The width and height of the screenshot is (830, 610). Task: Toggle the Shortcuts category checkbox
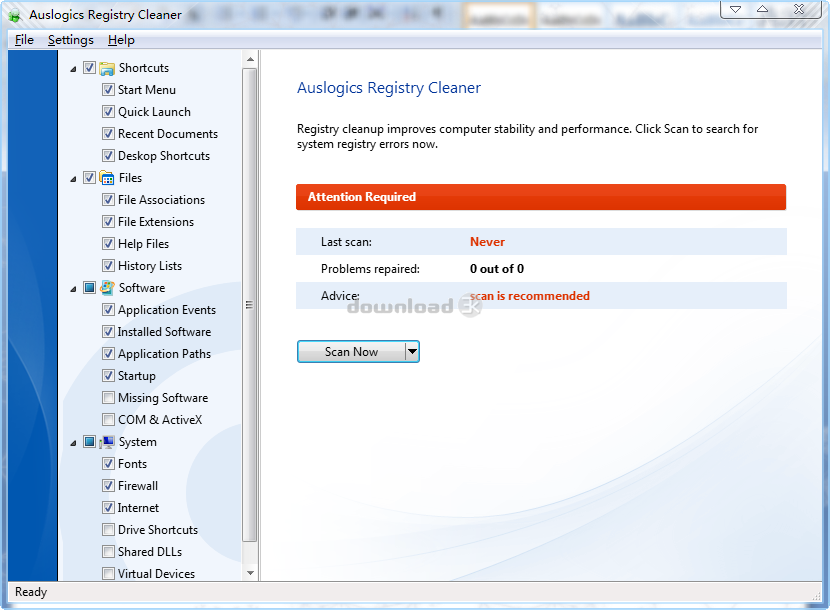click(89, 68)
